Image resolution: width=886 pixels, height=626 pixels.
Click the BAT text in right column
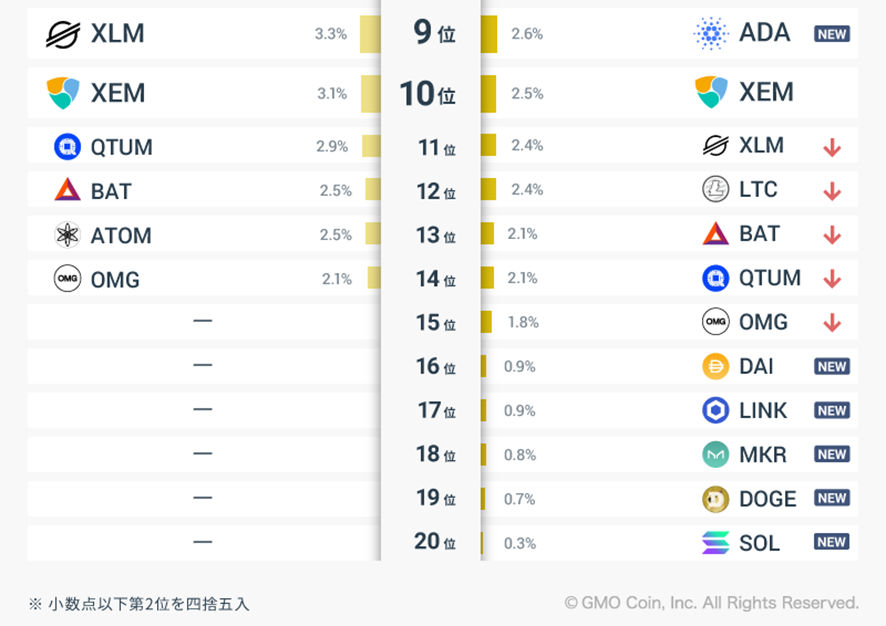point(759,234)
